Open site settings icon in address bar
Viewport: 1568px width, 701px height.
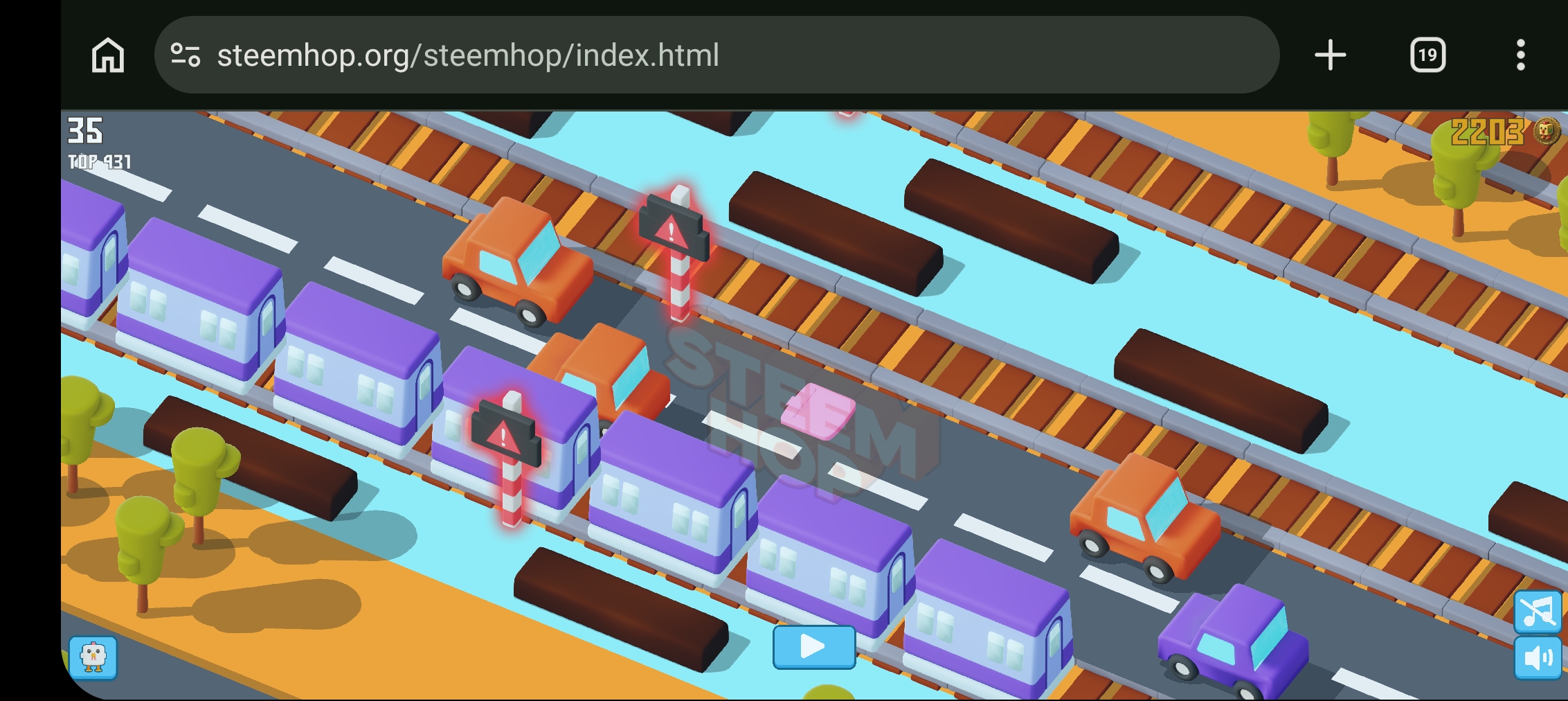pos(186,55)
